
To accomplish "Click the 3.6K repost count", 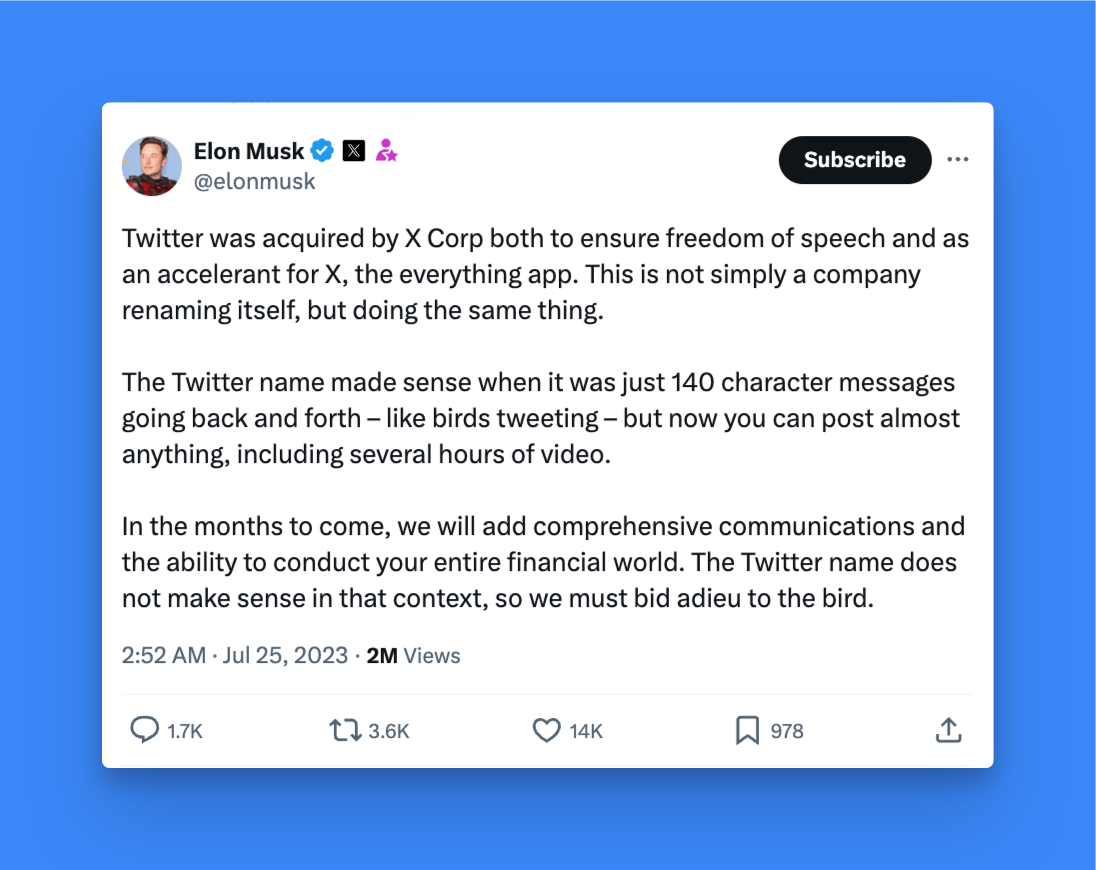I will [389, 731].
